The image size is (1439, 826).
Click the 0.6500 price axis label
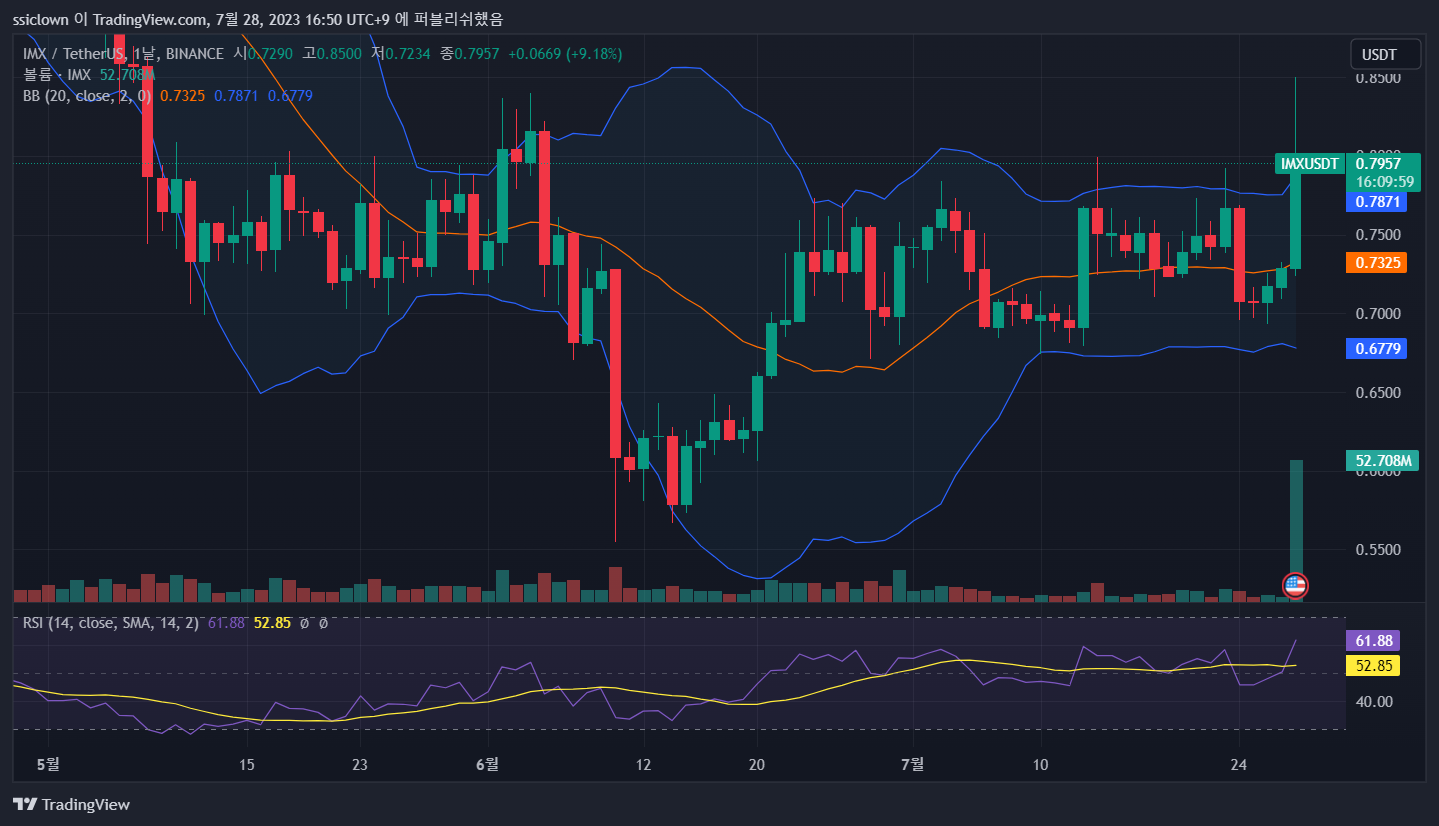(x=1378, y=393)
